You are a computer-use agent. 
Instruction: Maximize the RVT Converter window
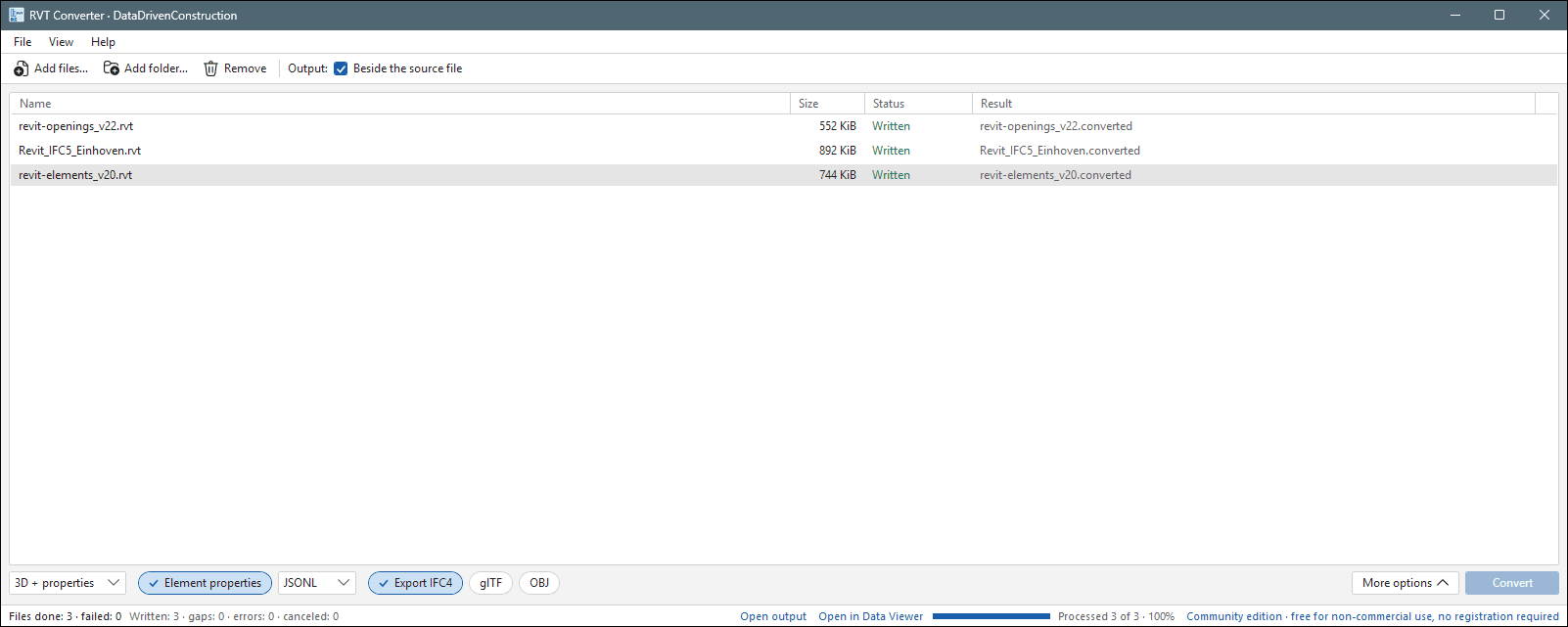point(1499,15)
